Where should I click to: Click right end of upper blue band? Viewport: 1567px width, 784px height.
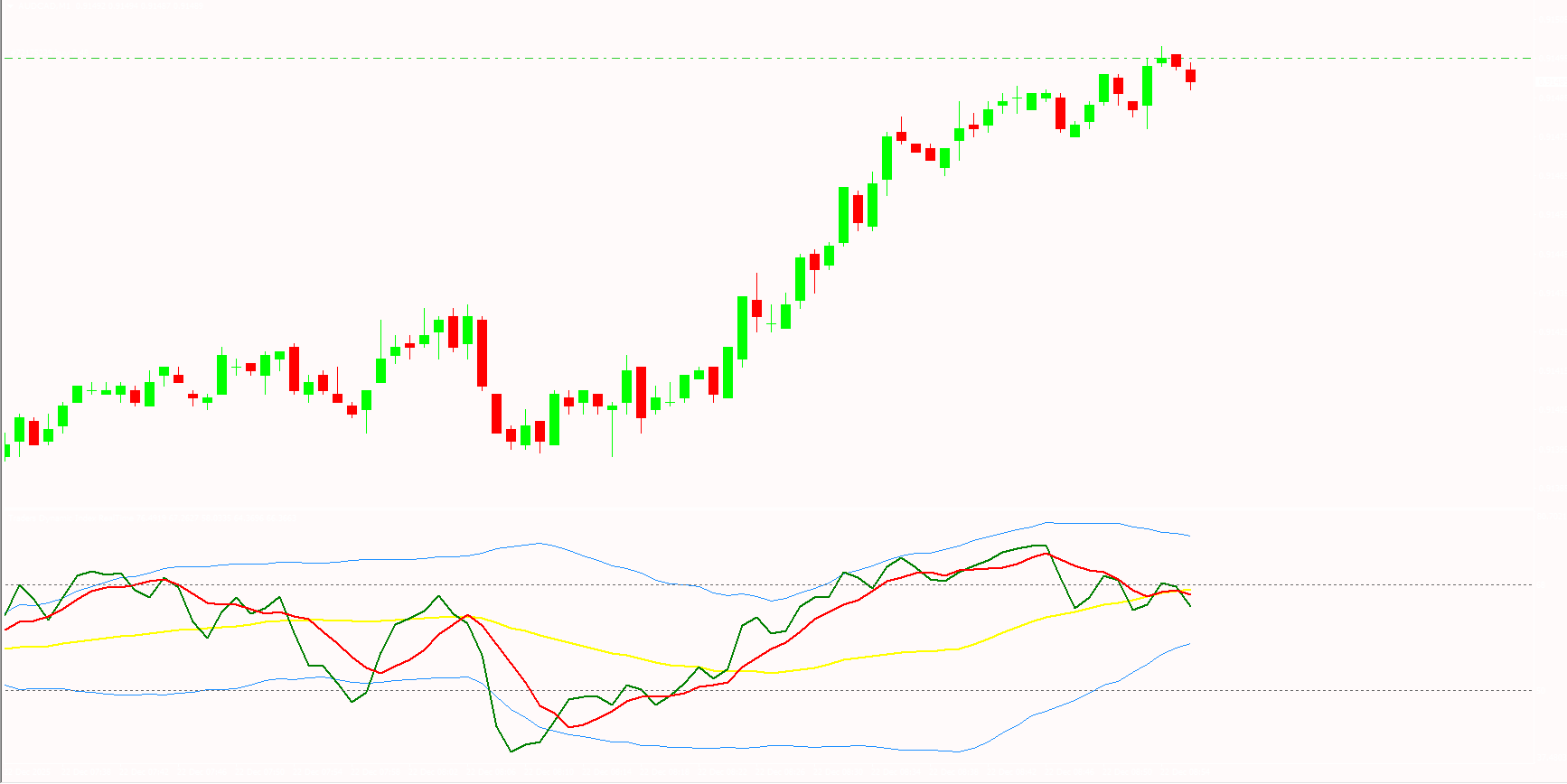(1189, 536)
